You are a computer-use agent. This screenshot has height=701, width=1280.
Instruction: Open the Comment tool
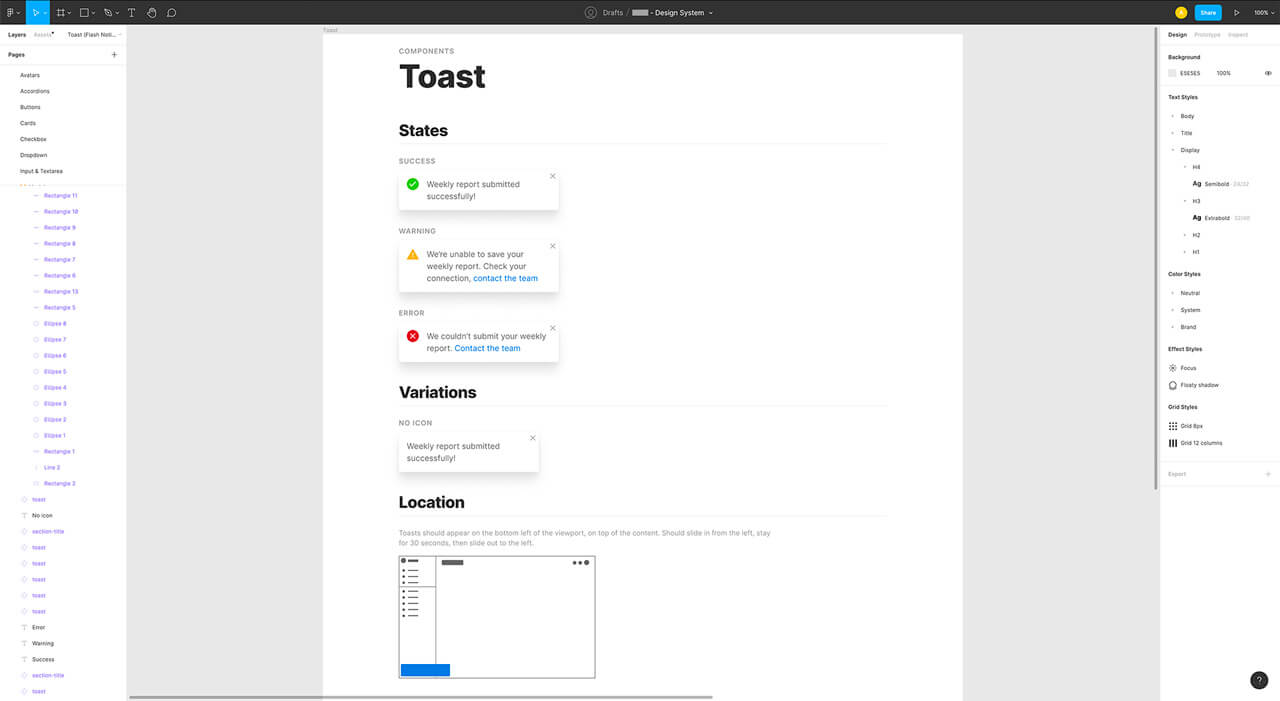(x=172, y=12)
